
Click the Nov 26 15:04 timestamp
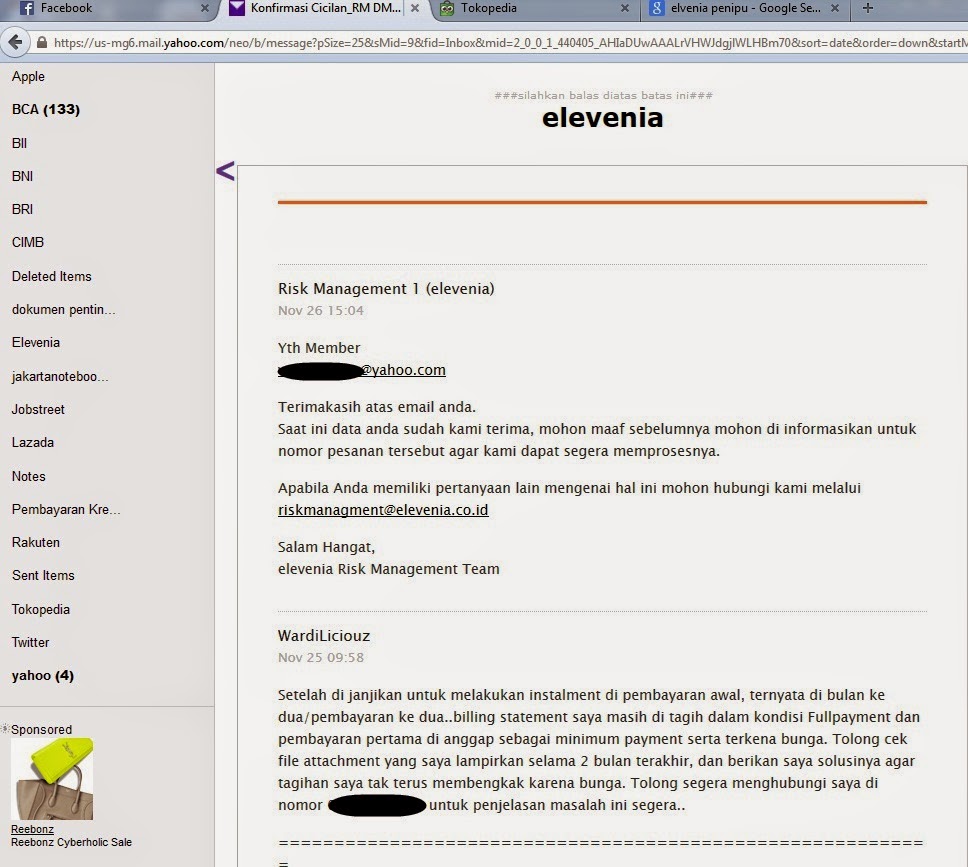pos(321,311)
